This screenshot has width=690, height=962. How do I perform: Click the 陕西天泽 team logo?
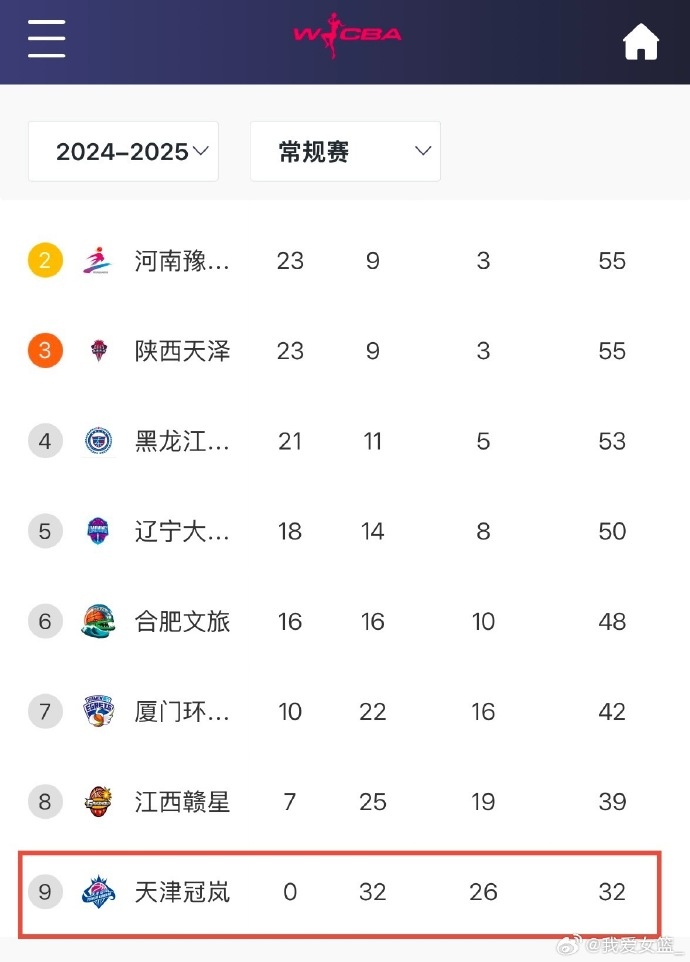[97, 350]
